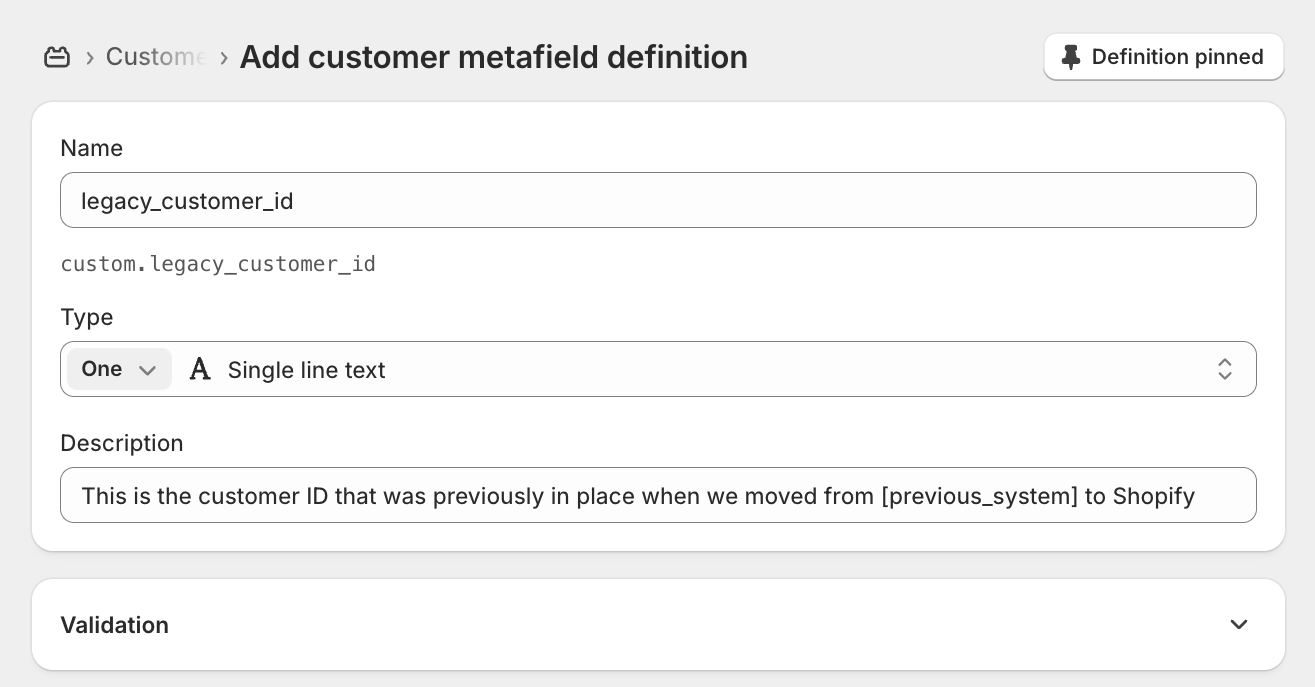Click the small chevron next to One
The width and height of the screenshot is (1315, 687).
point(147,370)
